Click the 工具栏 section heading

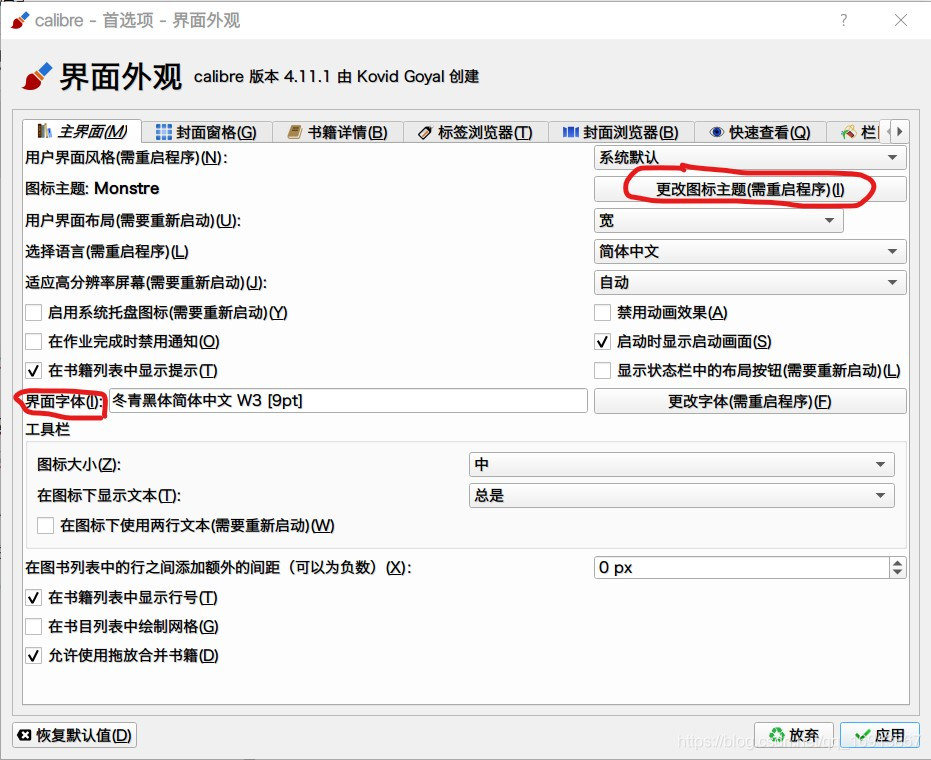(48, 429)
